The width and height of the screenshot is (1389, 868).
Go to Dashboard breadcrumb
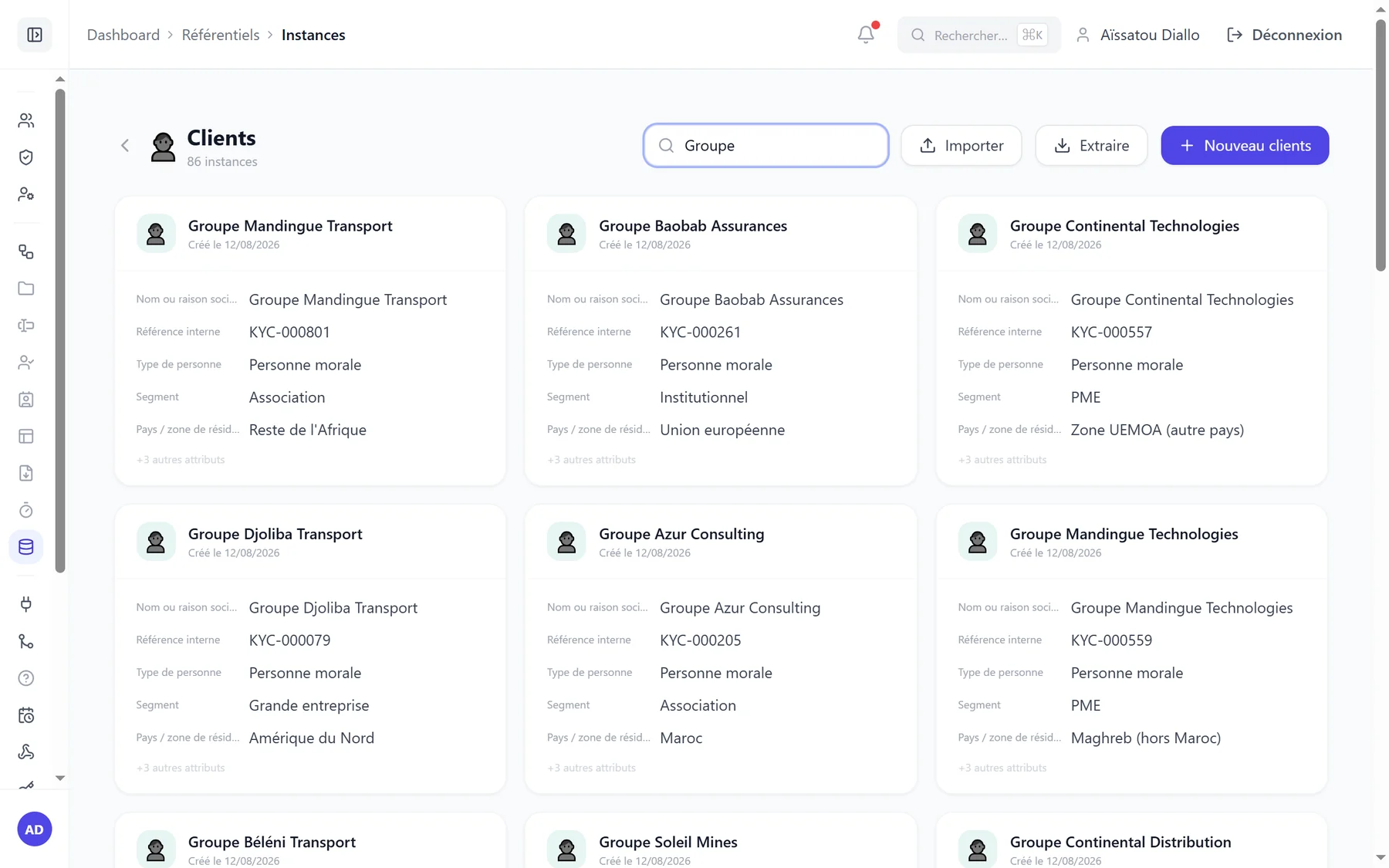coord(123,35)
